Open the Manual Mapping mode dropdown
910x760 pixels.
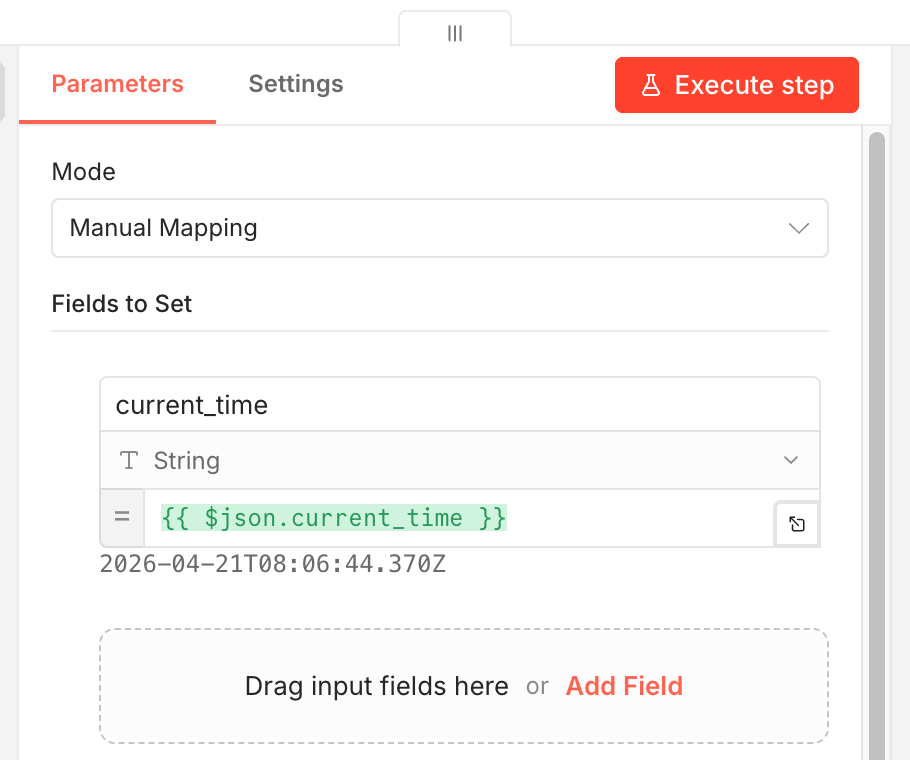click(x=440, y=228)
